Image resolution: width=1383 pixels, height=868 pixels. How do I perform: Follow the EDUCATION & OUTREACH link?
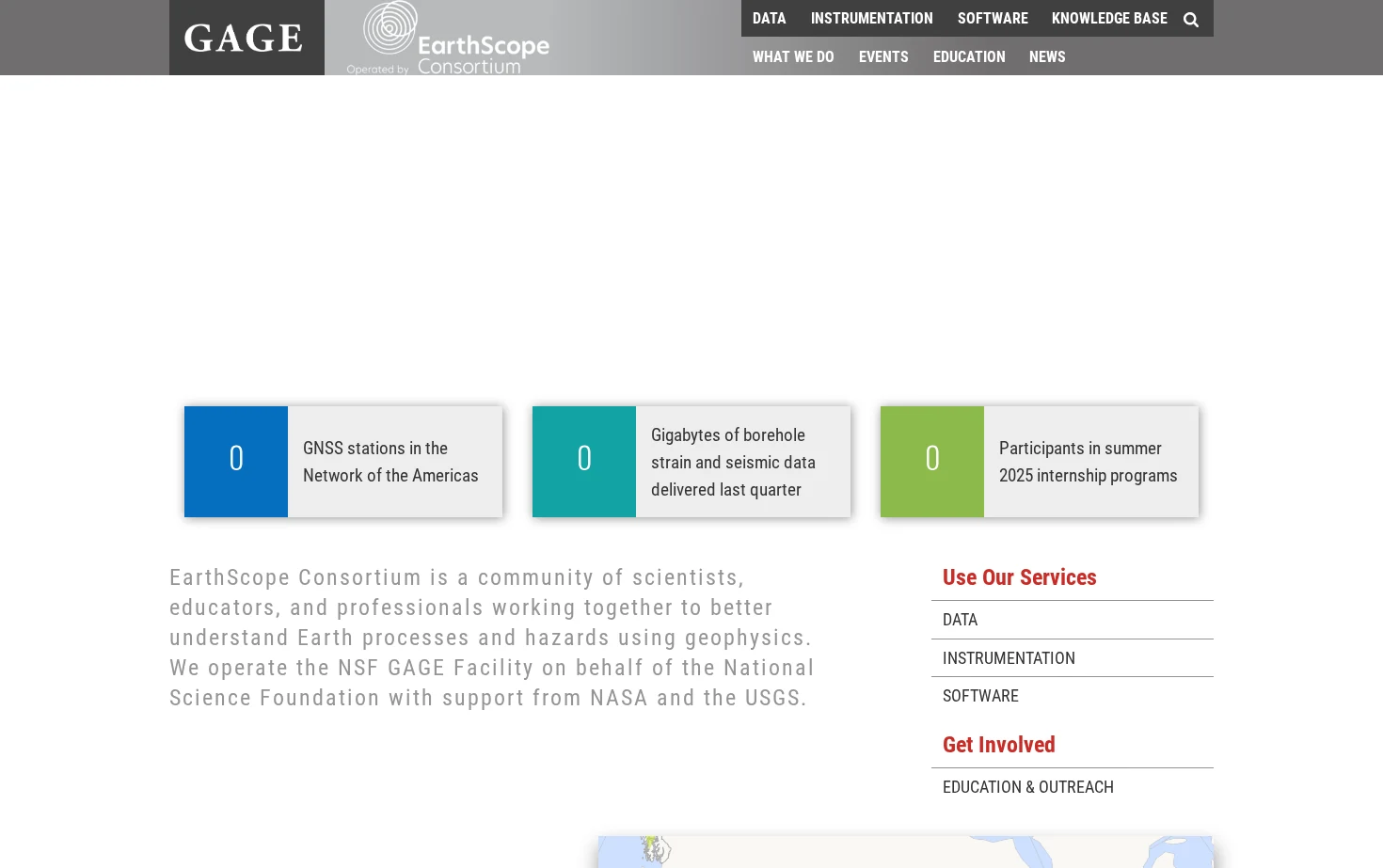pos(1073,787)
